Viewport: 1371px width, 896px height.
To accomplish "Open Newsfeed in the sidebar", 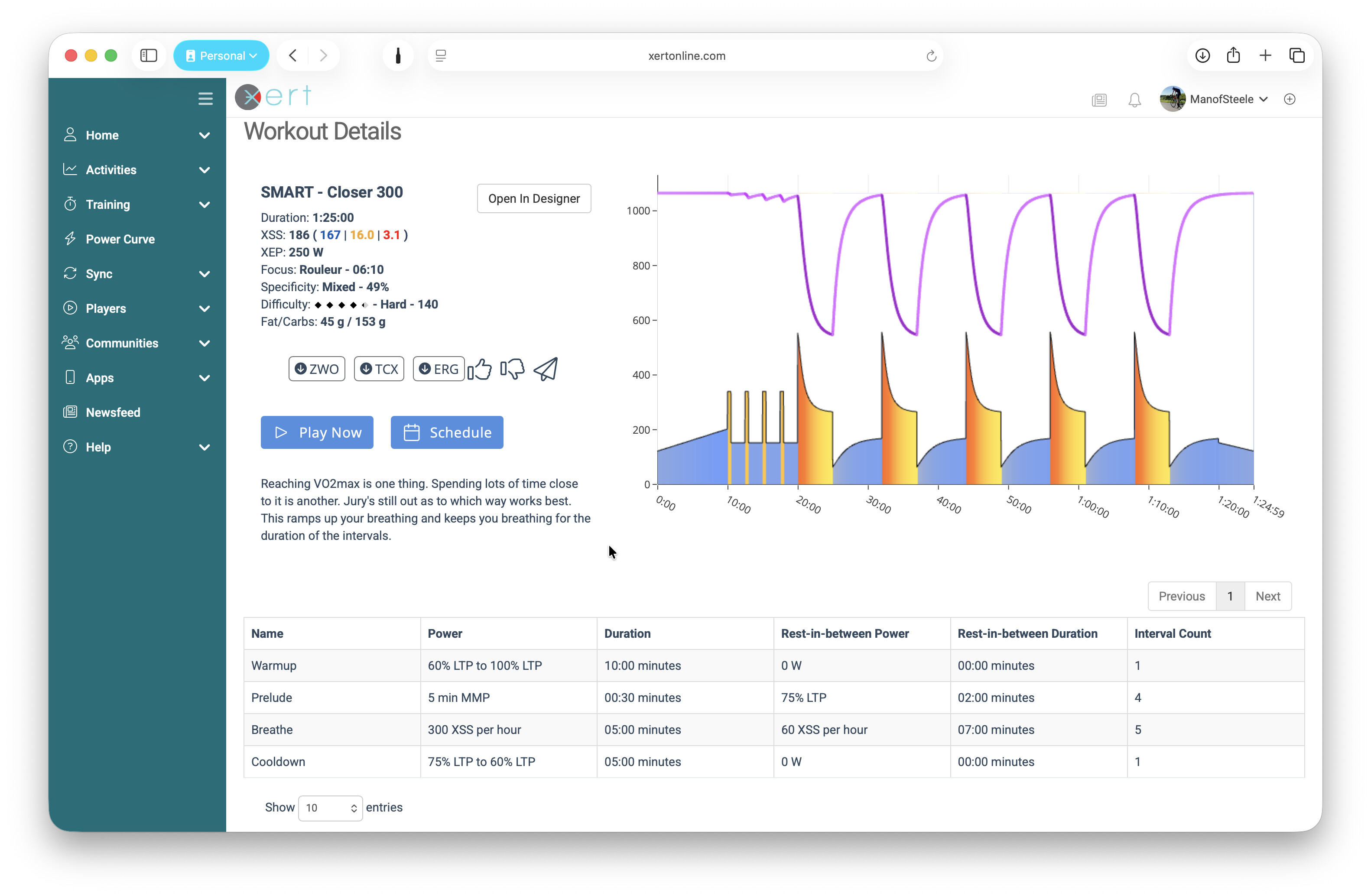I will (113, 412).
